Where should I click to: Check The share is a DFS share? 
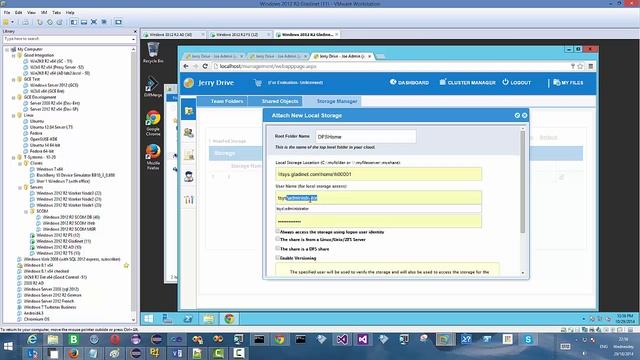(278, 248)
